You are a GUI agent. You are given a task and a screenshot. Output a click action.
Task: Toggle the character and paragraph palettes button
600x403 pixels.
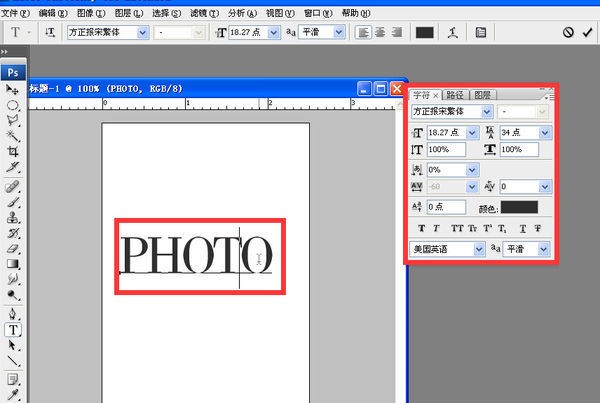[481, 32]
